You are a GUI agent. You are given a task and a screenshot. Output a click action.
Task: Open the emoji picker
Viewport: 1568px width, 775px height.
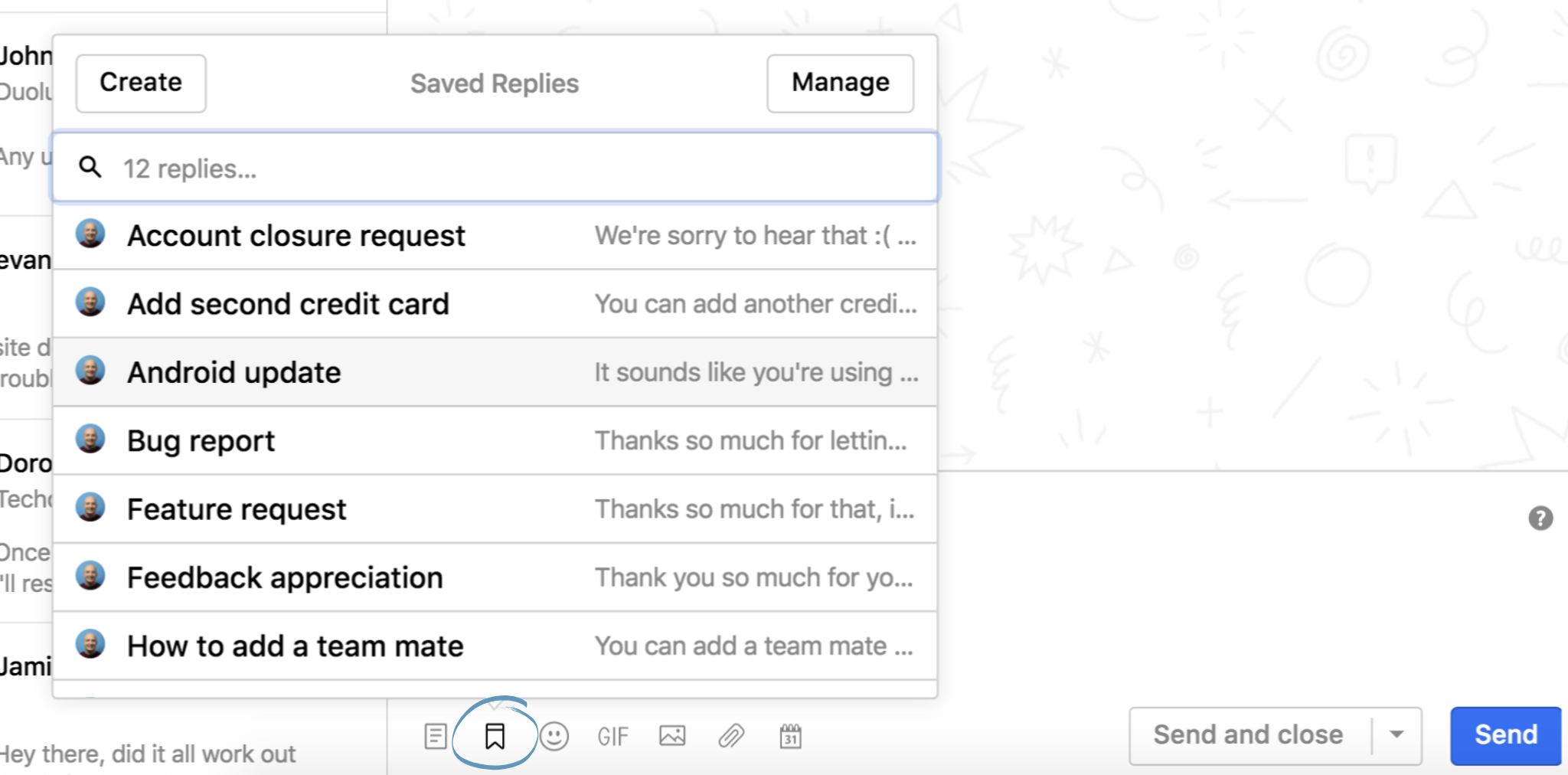coord(554,737)
